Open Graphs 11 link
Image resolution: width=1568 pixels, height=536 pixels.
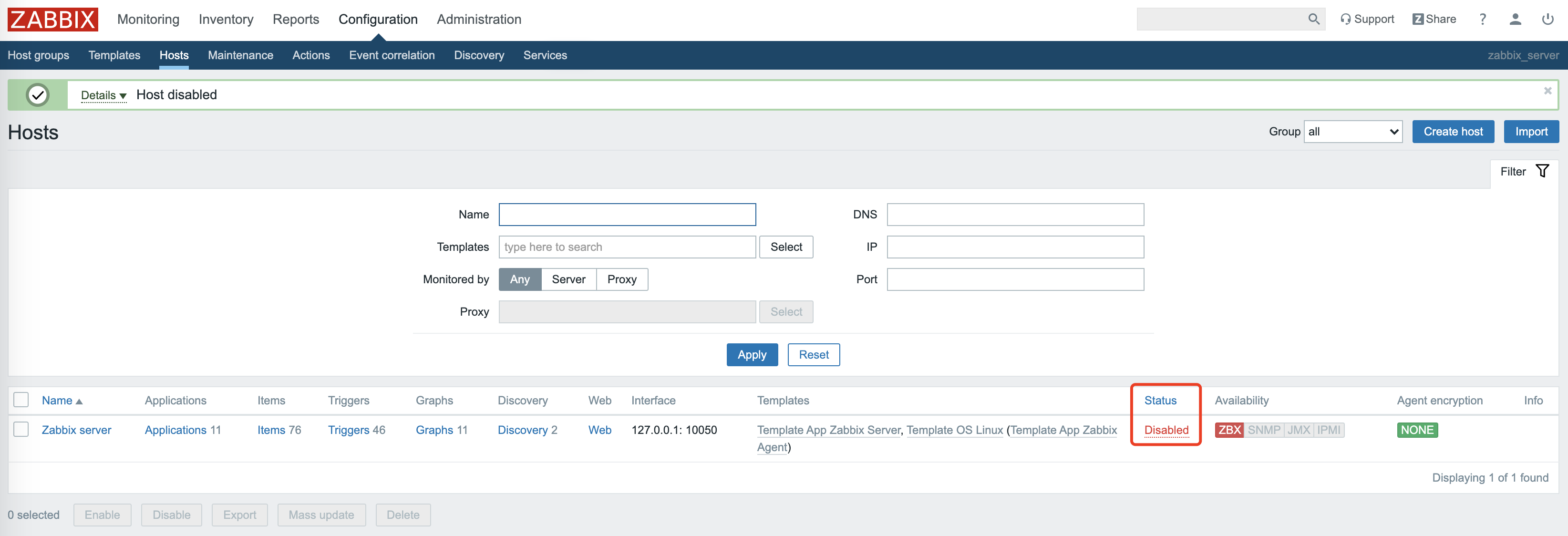coord(434,430)
